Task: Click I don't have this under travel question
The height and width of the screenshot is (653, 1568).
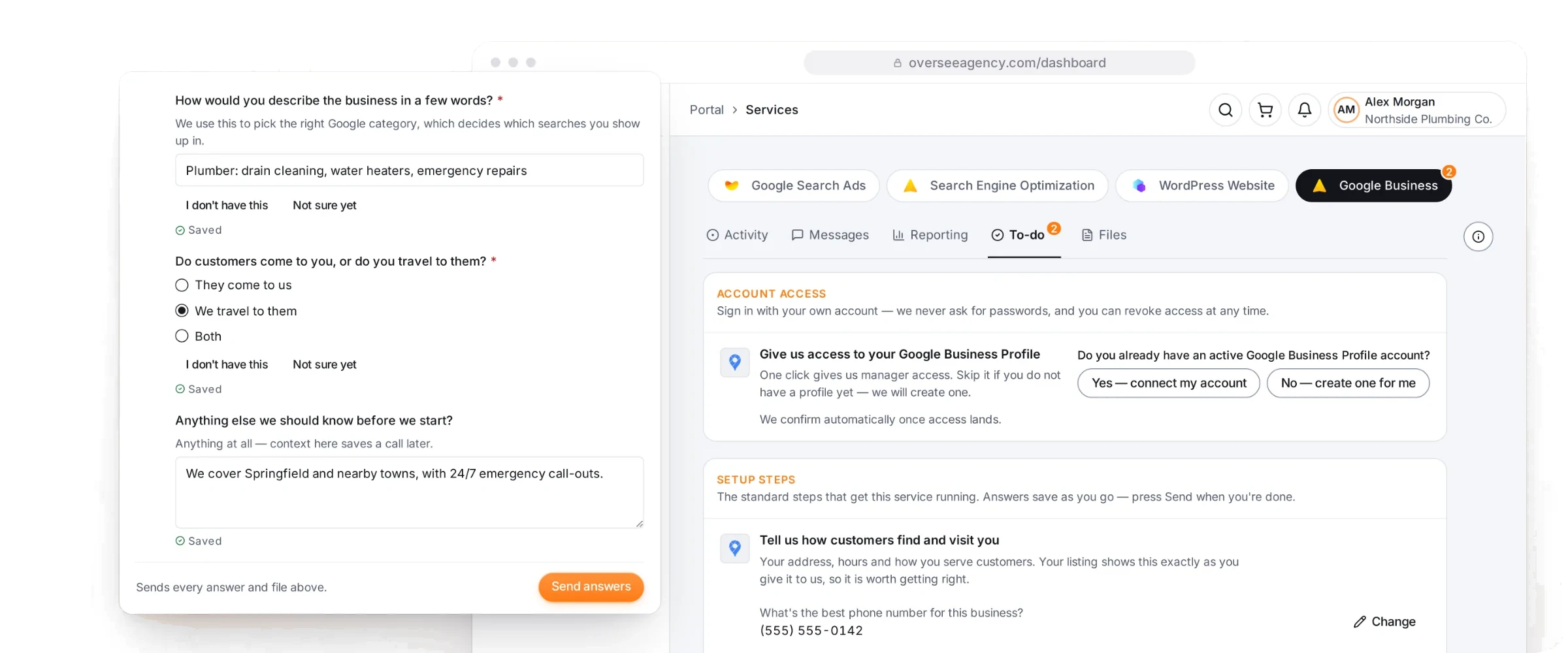Action: tap(227, 364)
